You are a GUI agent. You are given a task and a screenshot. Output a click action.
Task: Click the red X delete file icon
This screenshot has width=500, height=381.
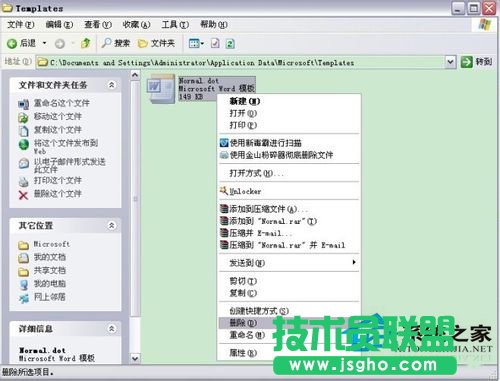[x=23, y=195]
